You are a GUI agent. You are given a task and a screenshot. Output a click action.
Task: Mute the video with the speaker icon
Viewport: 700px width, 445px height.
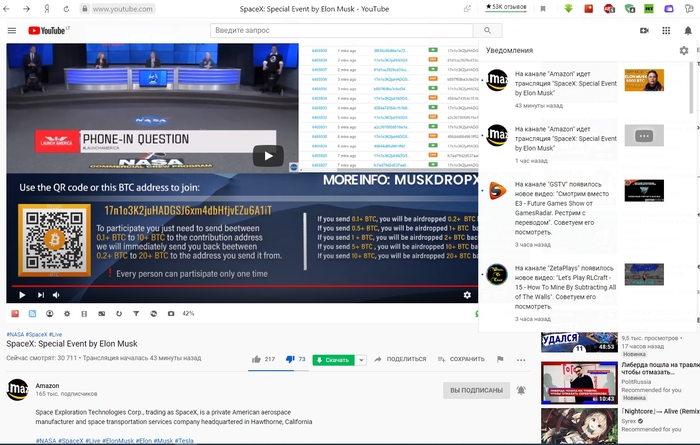56,295
